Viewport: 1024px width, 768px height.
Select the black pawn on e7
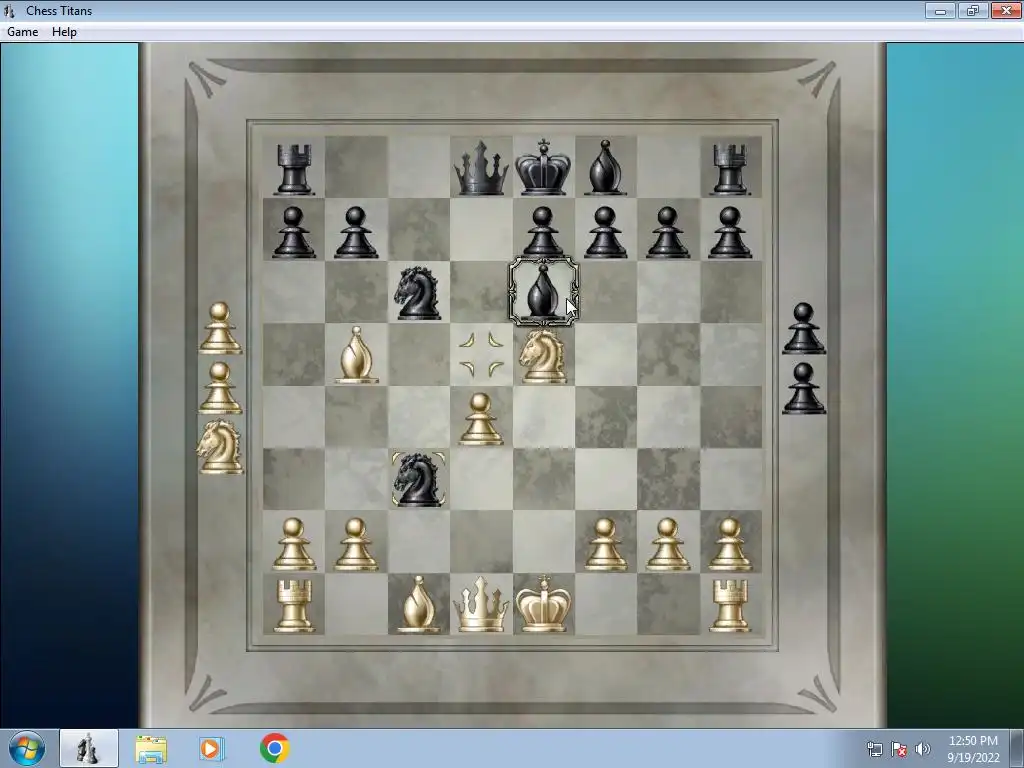(543, 231)
